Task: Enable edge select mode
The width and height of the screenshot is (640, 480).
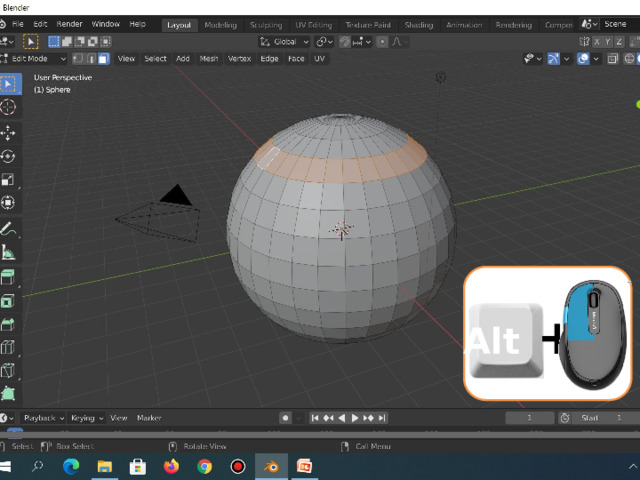Action: click(x=91, y=59)
